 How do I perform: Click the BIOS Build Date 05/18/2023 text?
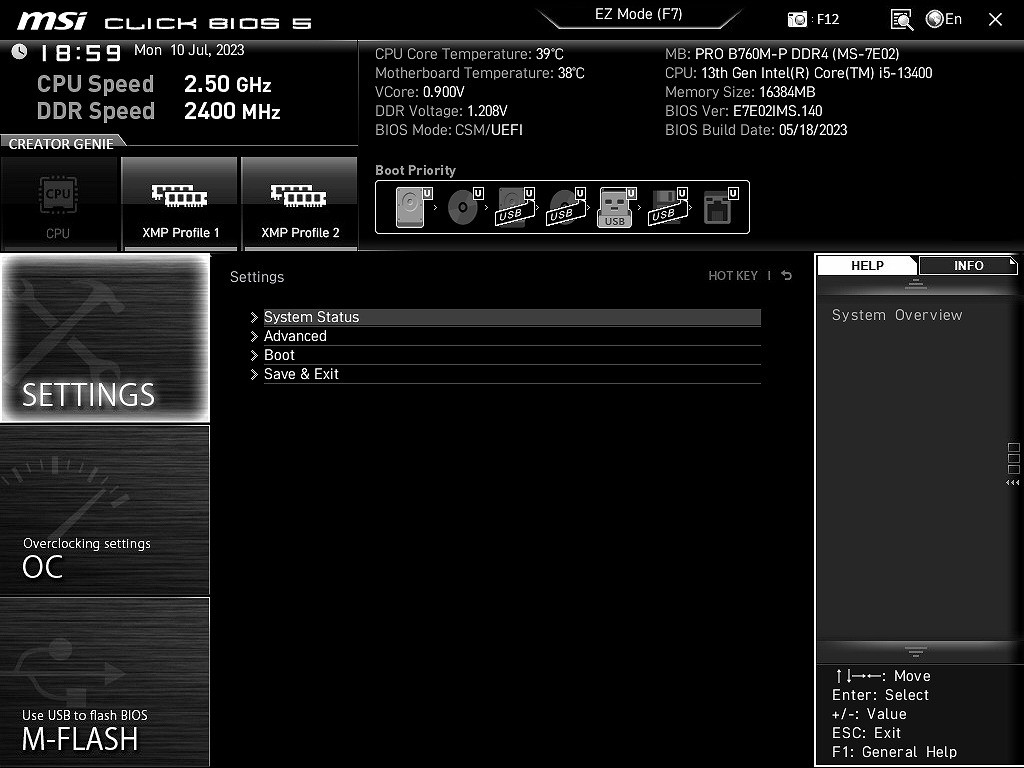point(756,130)
